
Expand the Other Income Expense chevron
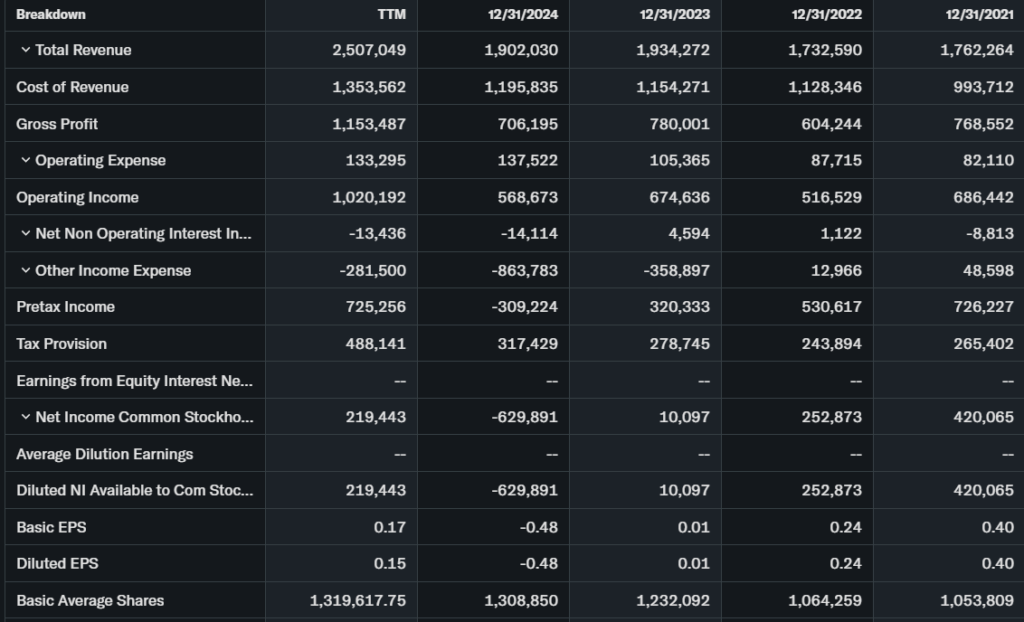tap(24, 271)
